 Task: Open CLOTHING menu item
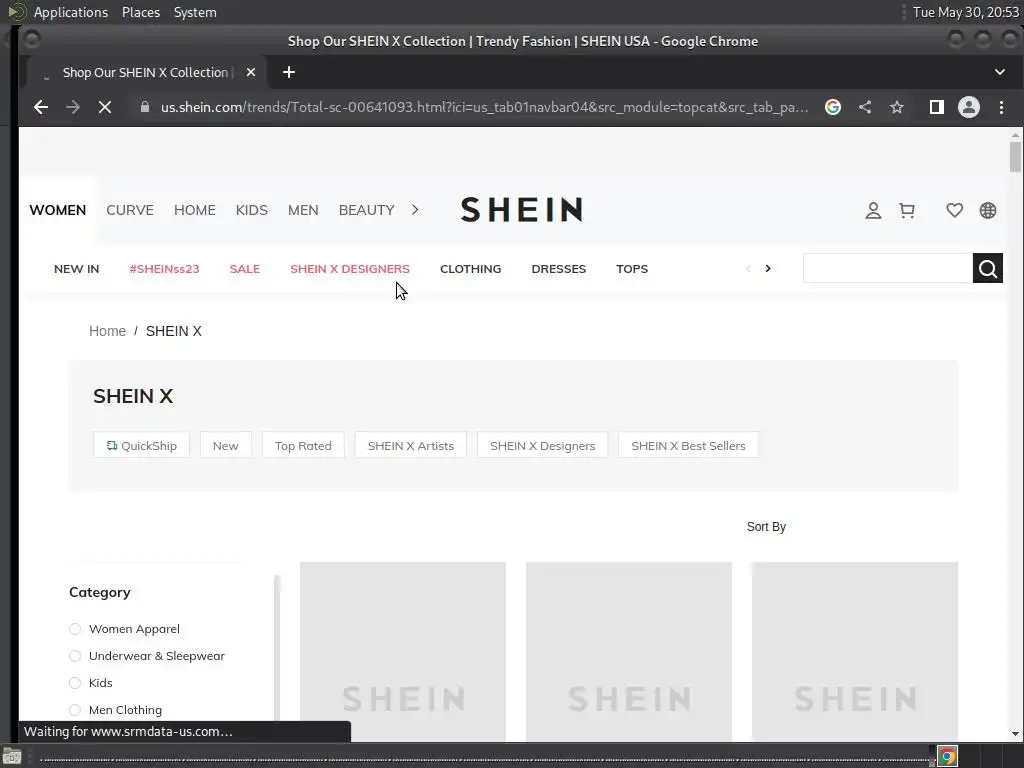pos(470,269)
